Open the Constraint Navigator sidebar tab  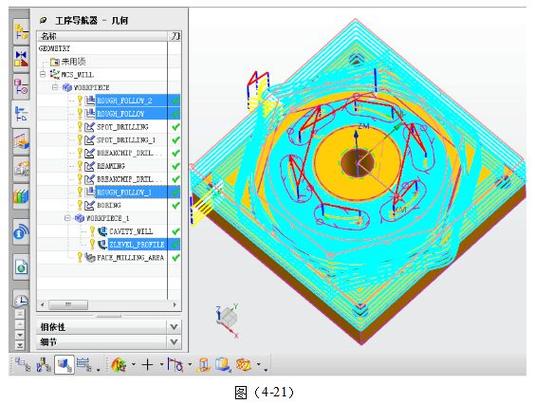pyautogui.click(x=21, y=58)
